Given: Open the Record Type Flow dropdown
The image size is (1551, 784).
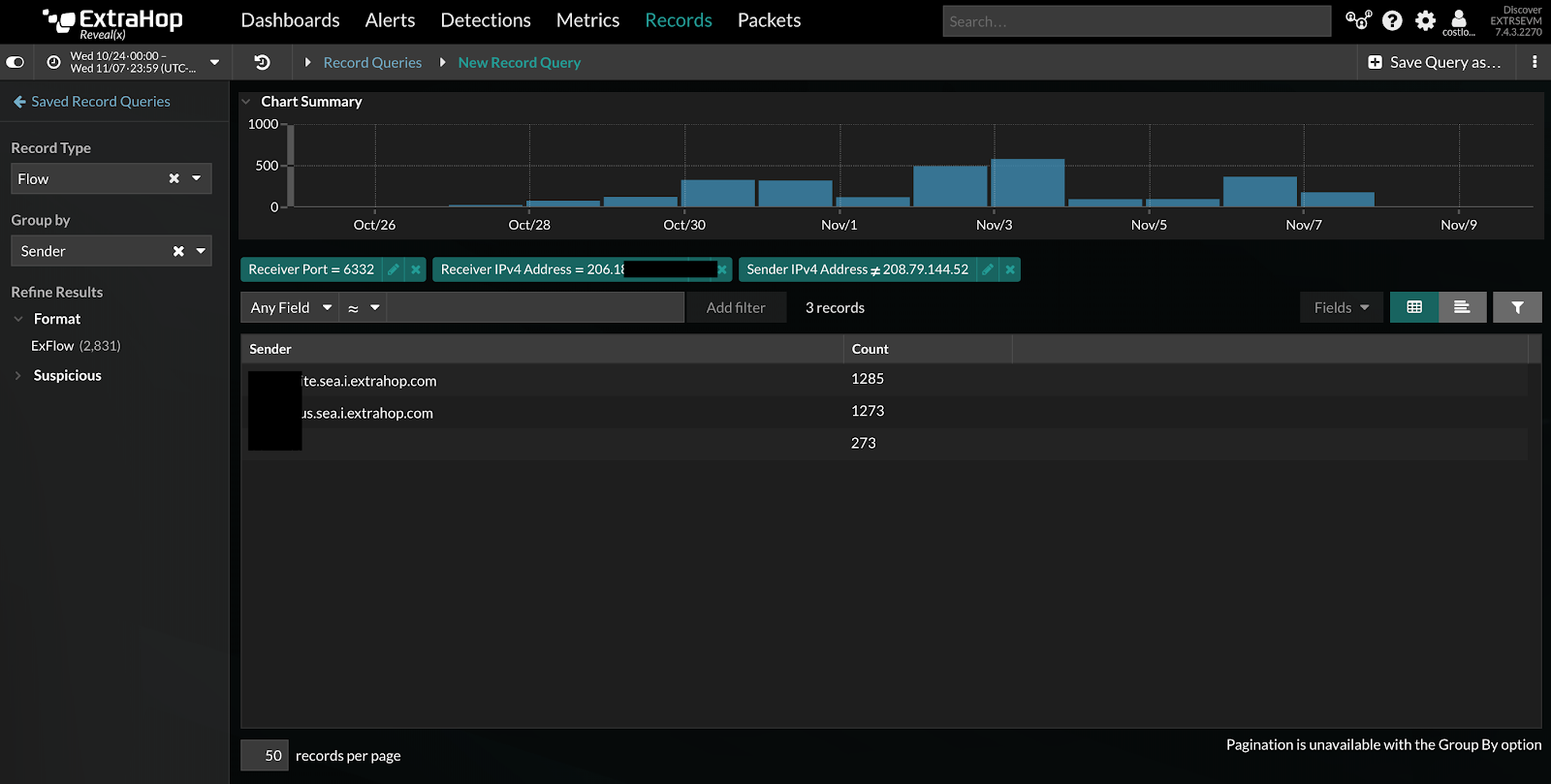Looking at the screenshot, I should [197, 178].
